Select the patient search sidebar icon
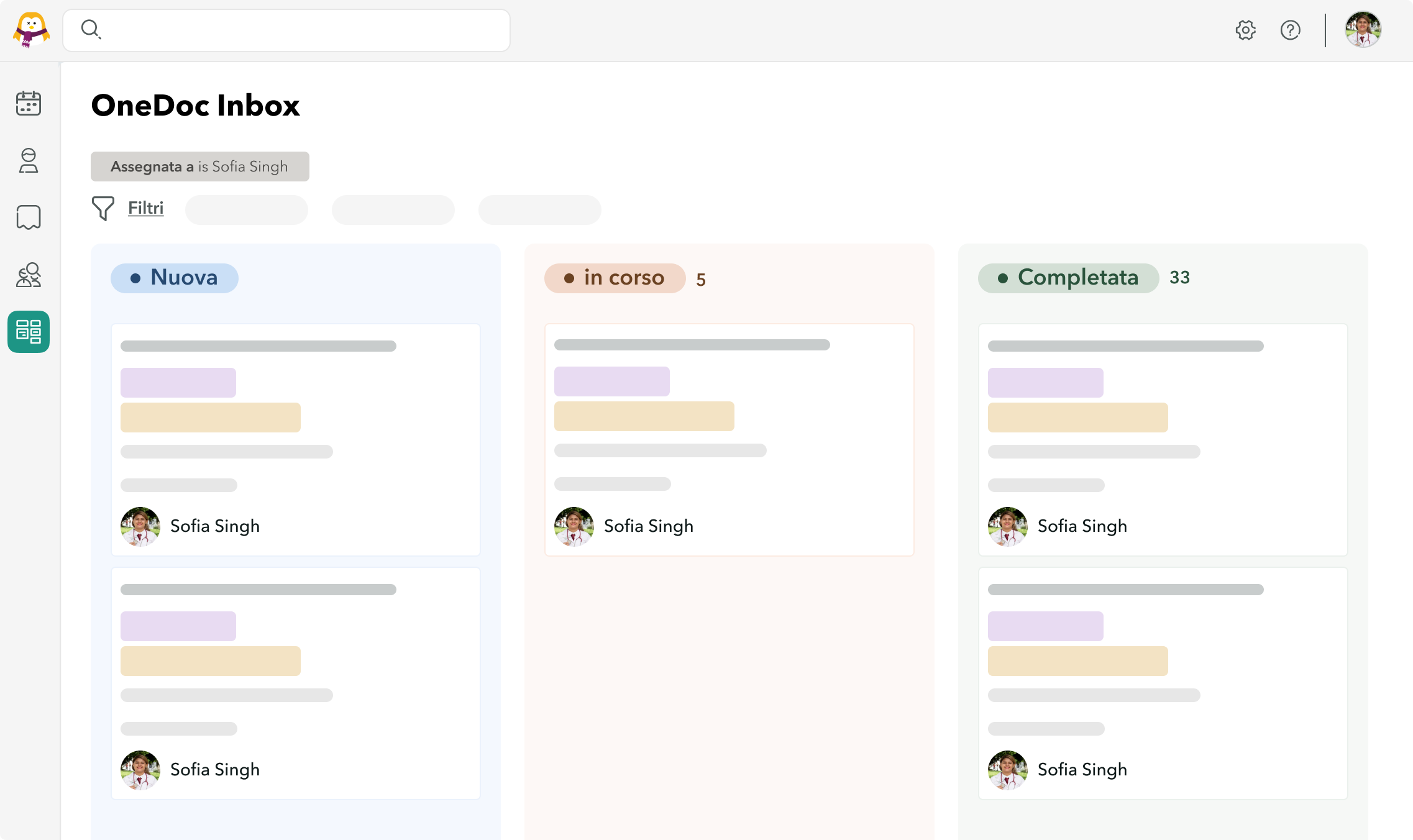Screen dimensions: 1413x840 click(x=29, y=275)
